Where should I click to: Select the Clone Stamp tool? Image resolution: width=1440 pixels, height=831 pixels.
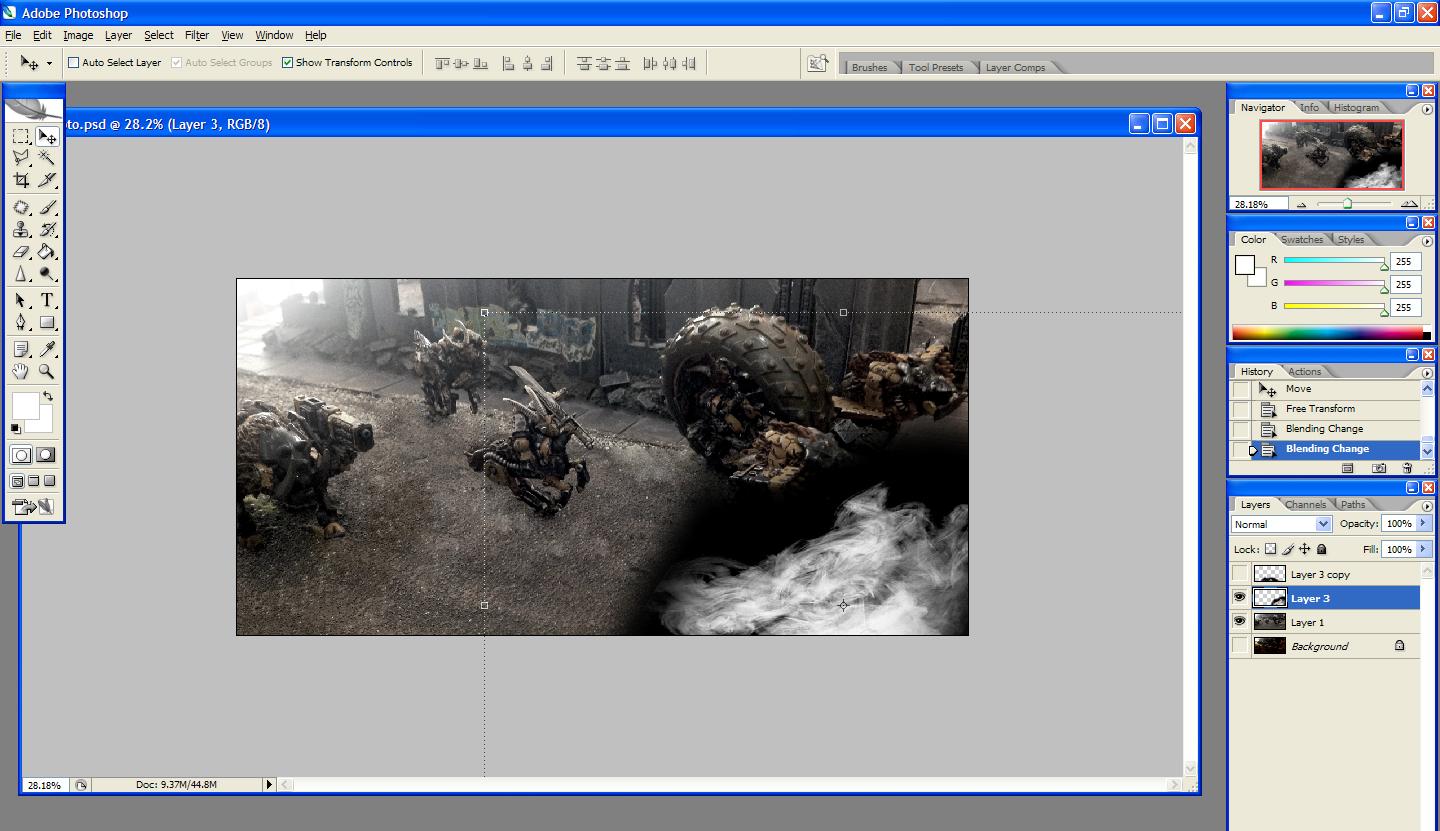point(21,230)
